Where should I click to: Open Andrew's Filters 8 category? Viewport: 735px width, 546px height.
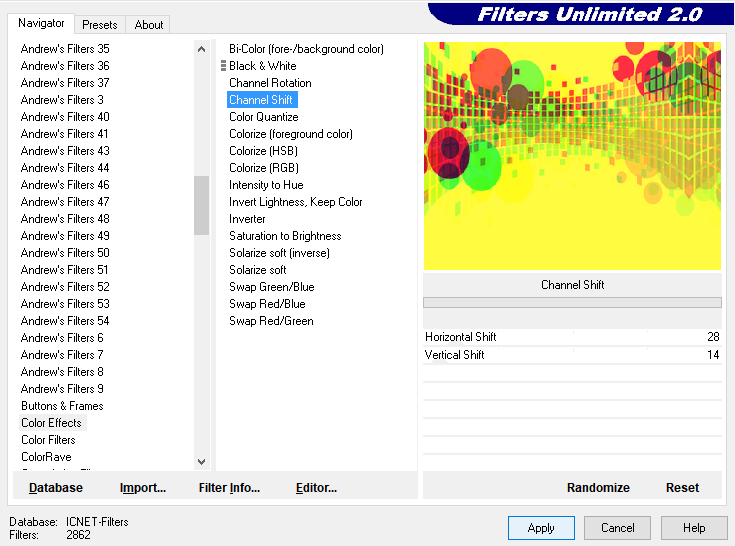[x=62, y=372]
